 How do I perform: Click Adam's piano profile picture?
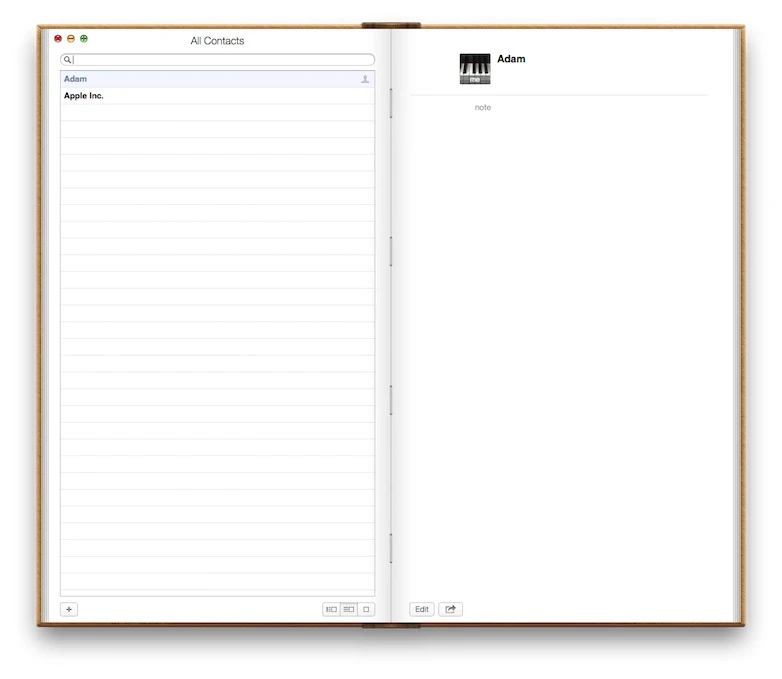[475, 69]
